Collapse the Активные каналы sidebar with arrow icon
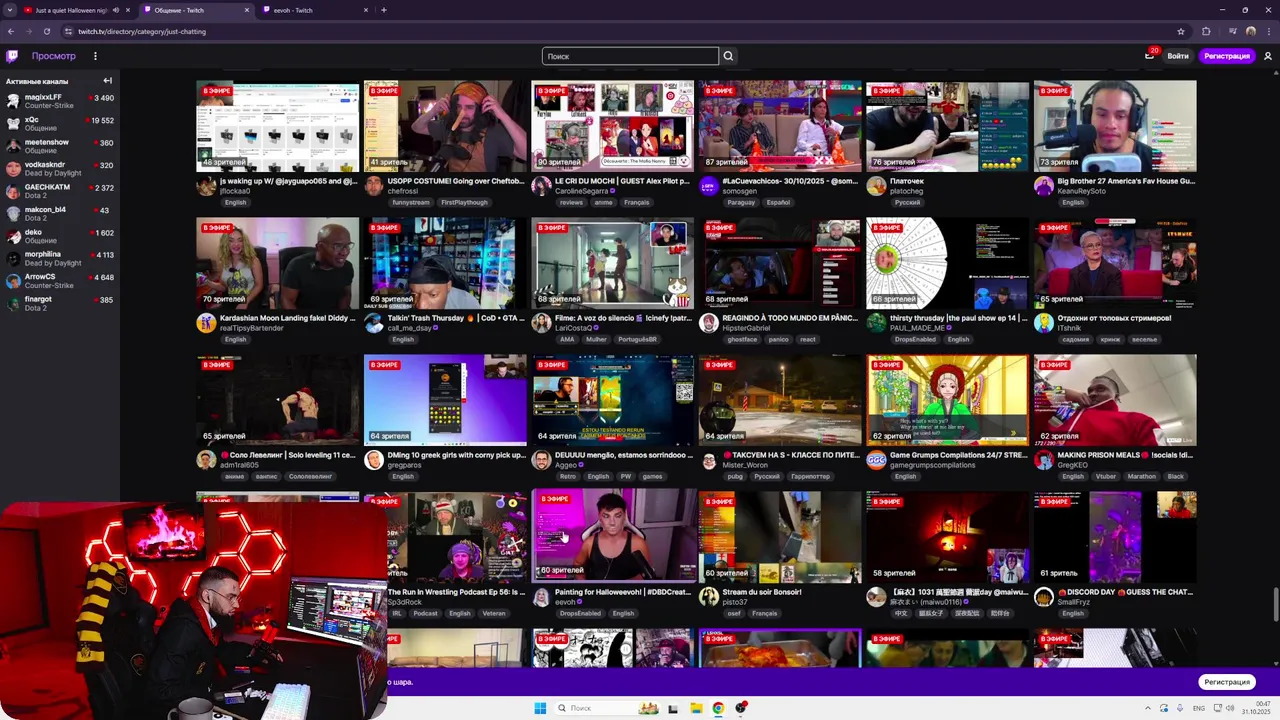The image size is (1280, 720). [107, 81]
